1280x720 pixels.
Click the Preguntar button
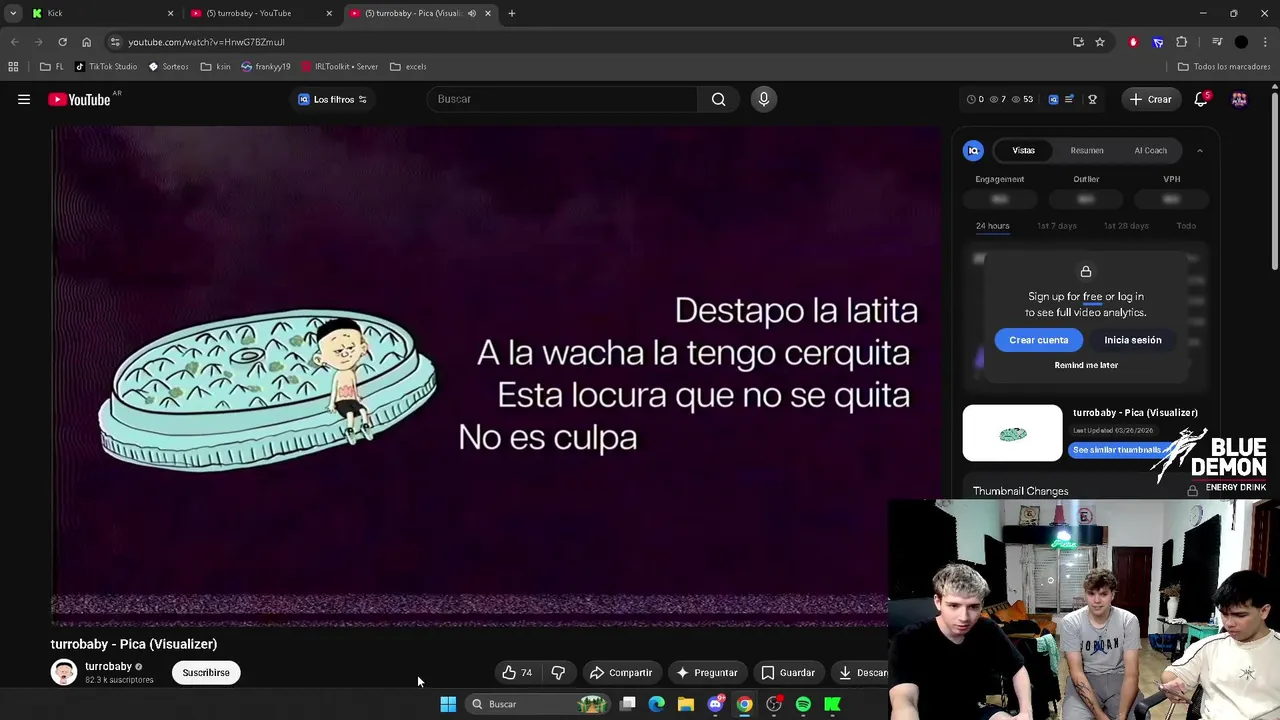(x=707, y=673)
